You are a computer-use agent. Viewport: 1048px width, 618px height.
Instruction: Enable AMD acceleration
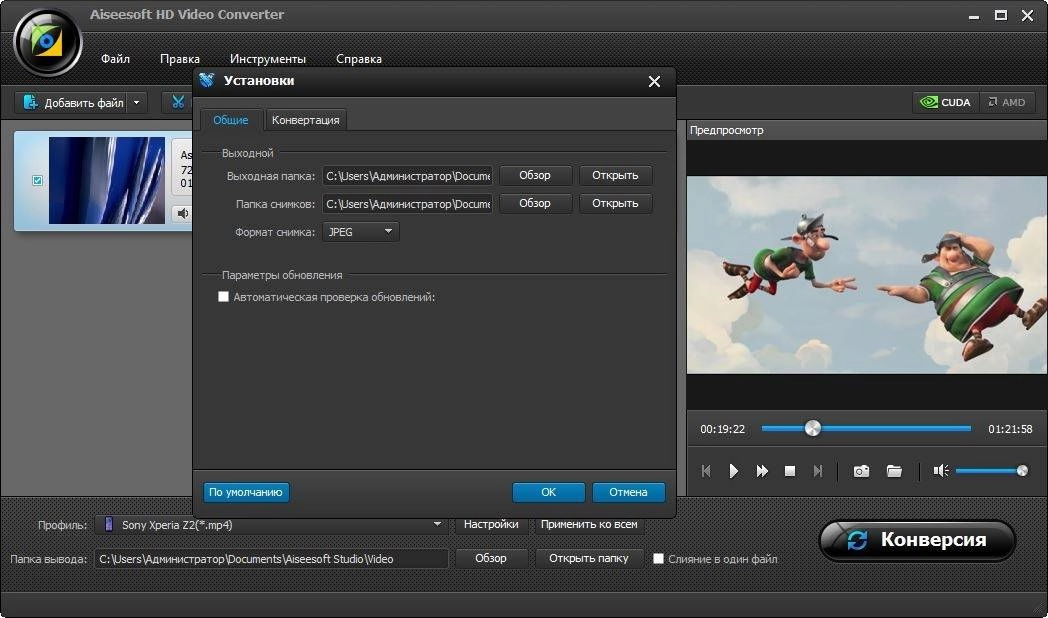[x=1007, y=102]
